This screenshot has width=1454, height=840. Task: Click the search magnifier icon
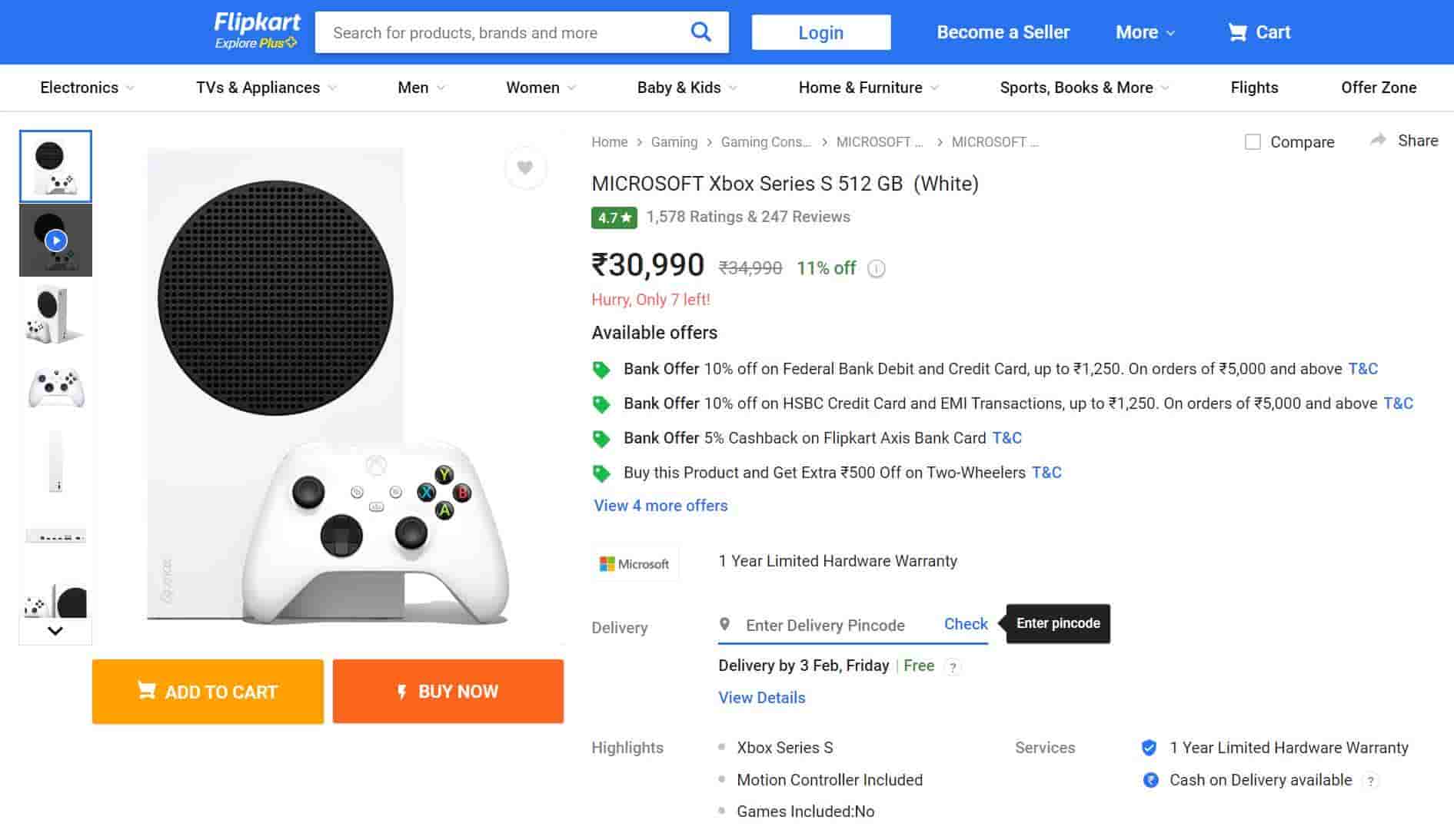click(700, 32)
